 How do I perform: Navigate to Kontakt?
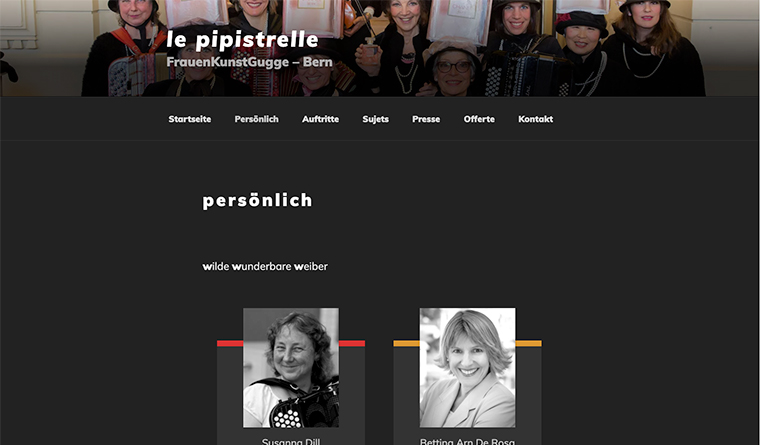point(536,119)
